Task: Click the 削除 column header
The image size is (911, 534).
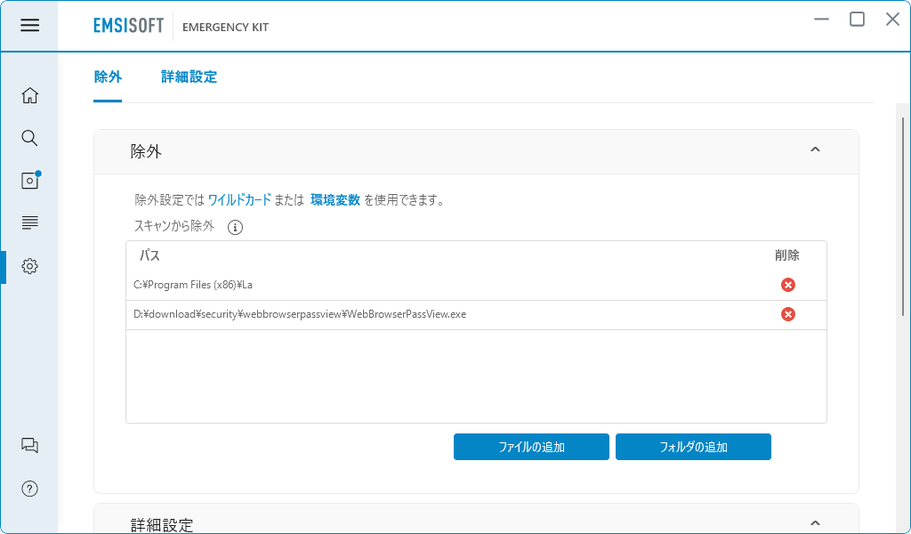Action: (x=787, y=255)
